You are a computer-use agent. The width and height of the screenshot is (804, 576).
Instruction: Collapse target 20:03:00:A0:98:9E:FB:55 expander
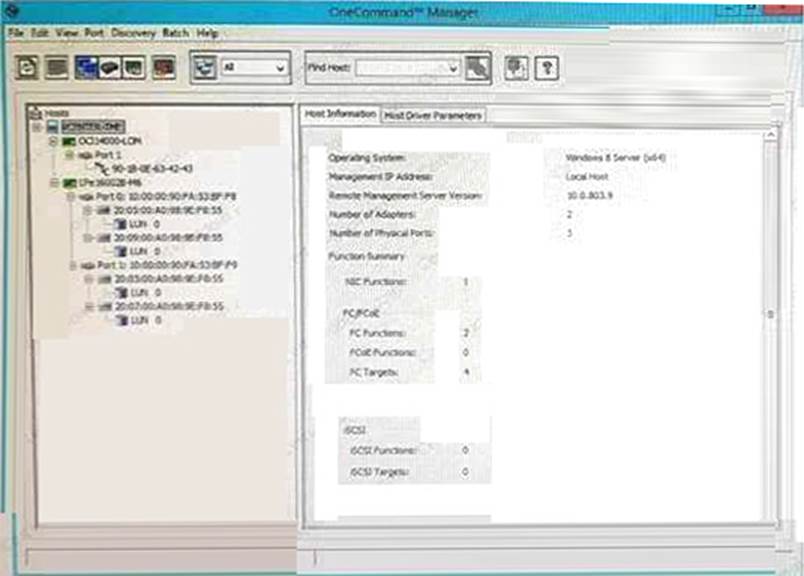89,279
